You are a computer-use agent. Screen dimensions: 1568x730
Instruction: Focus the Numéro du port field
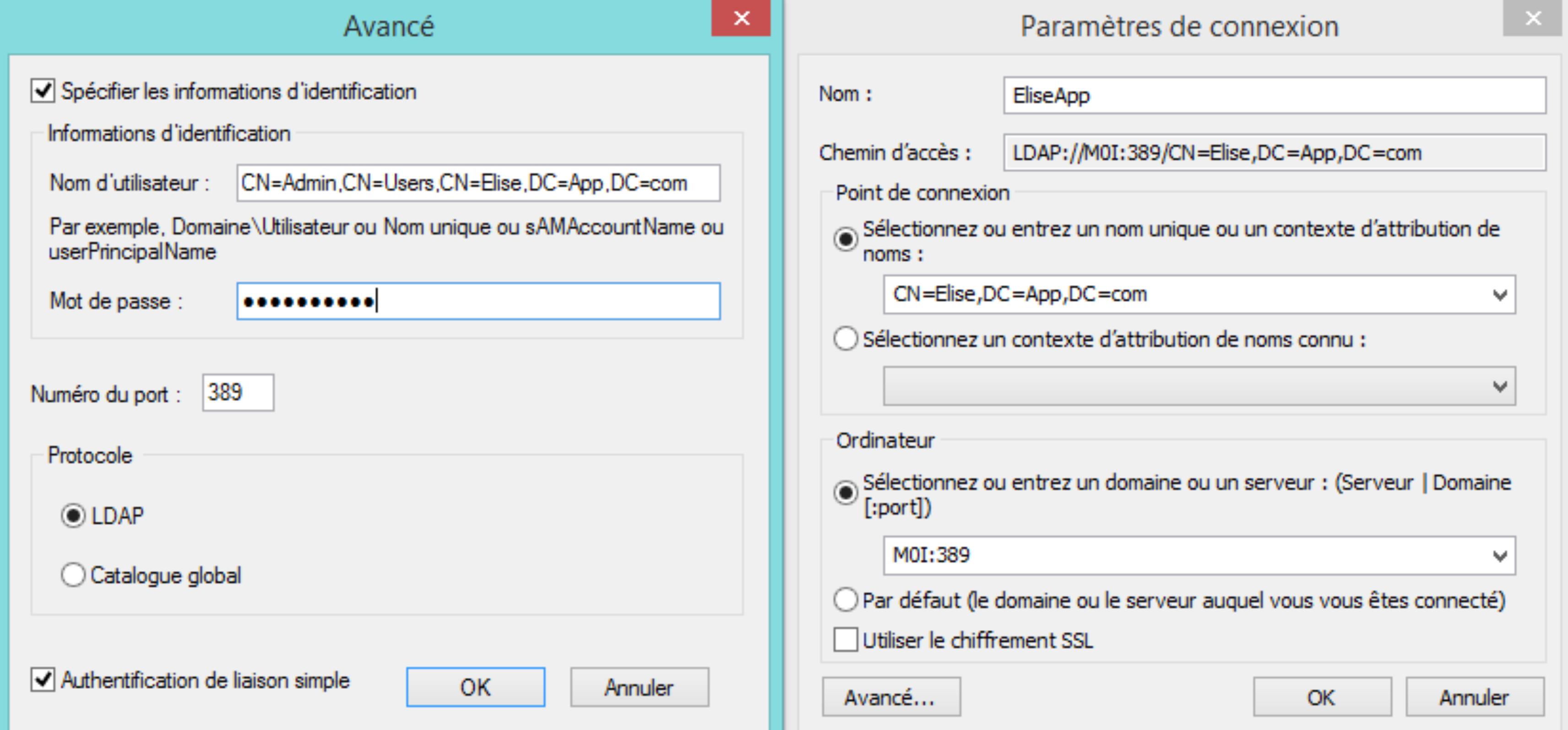[238, 392]
